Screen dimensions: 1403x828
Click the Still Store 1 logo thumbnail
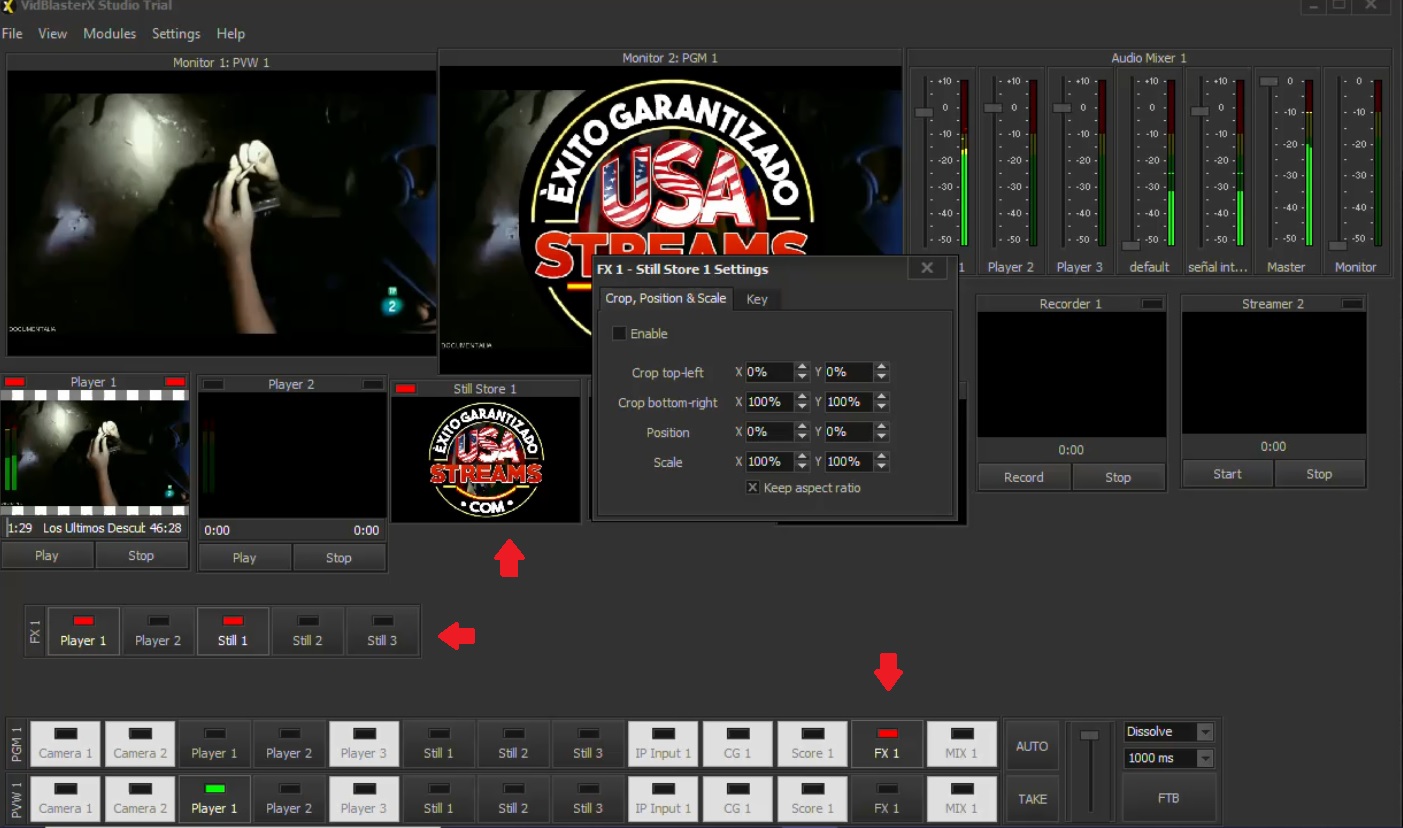486,459
